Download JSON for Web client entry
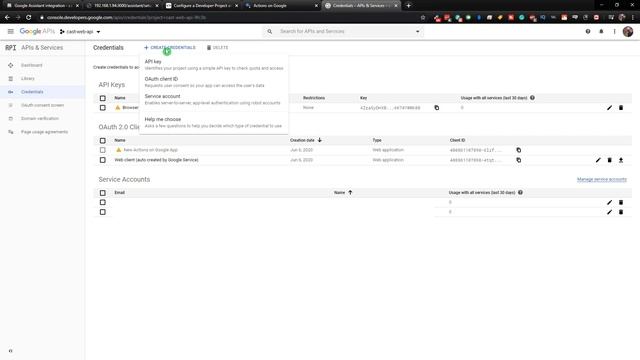The width and height of the screenshot is (640, 360). [x=621, y=160]
